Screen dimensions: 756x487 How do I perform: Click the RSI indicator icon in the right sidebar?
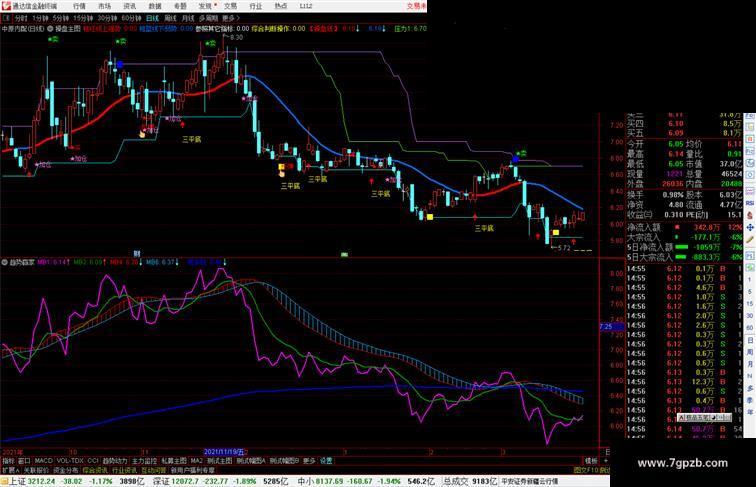pyautogui.click(x=750, y=203)
